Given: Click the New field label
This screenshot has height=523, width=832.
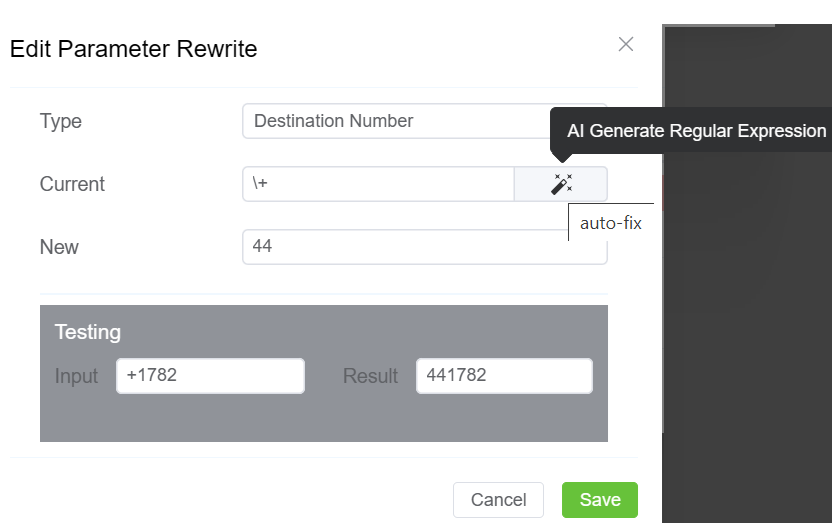Looking at the screenshot, I should 59,247.
